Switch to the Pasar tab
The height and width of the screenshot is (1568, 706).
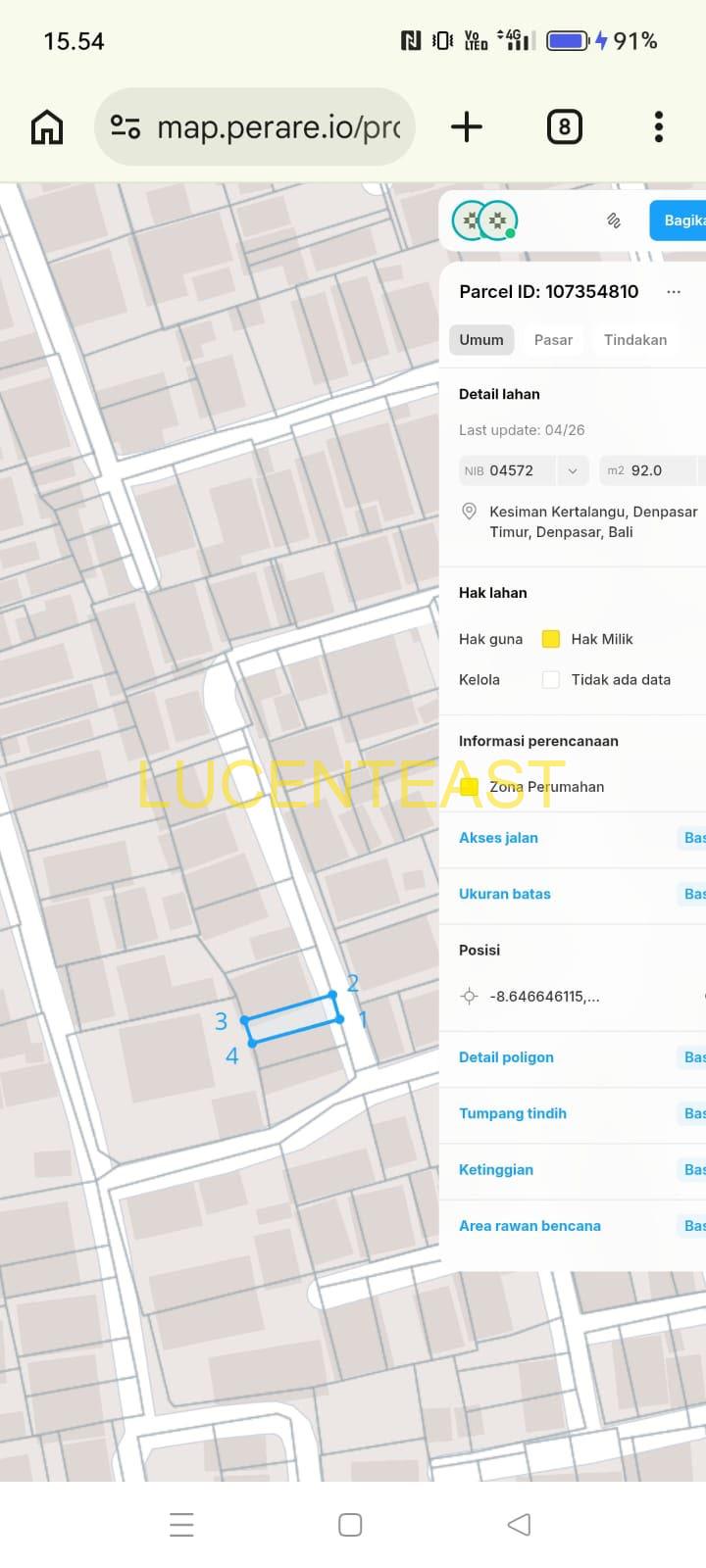coord(553,340)
